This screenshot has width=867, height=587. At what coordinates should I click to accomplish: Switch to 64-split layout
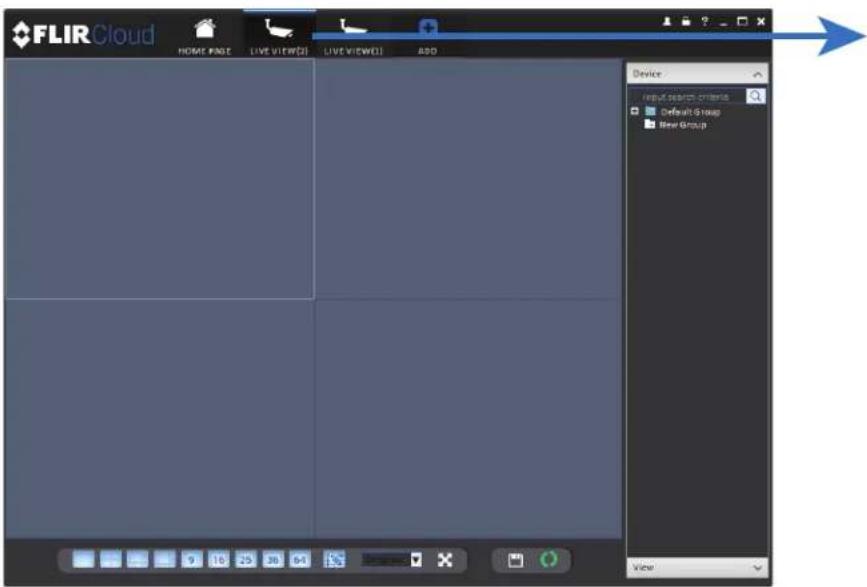[x=300, y=560]
